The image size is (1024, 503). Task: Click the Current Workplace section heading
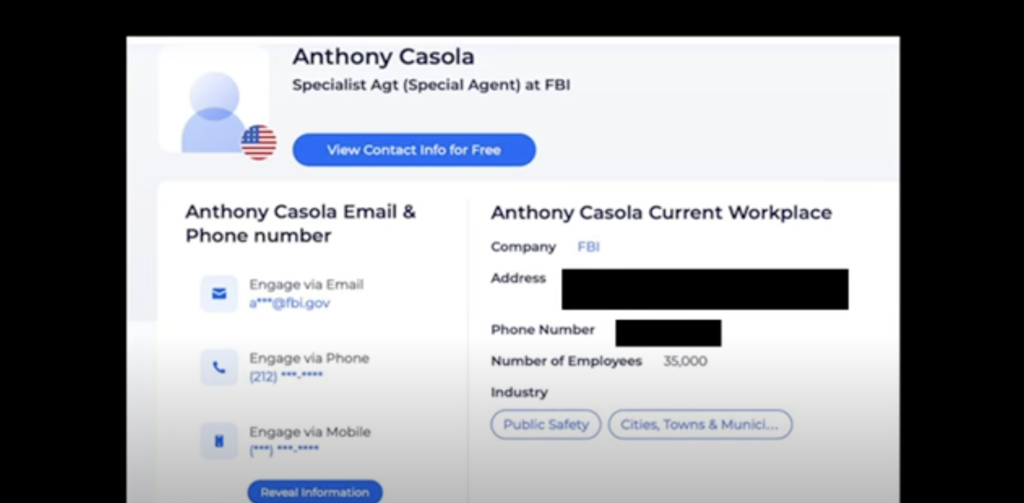(662, 213)
